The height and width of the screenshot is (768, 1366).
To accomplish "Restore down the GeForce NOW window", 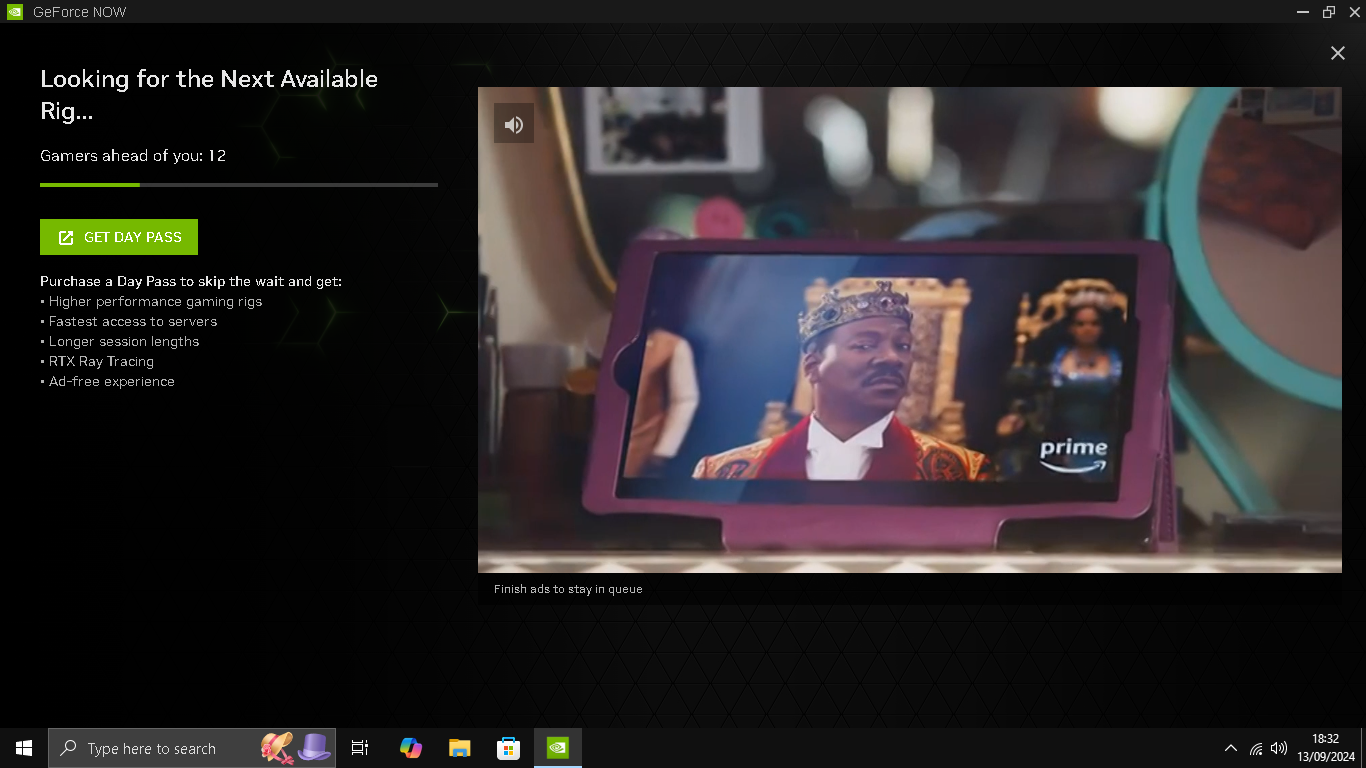I will 1329,12.
